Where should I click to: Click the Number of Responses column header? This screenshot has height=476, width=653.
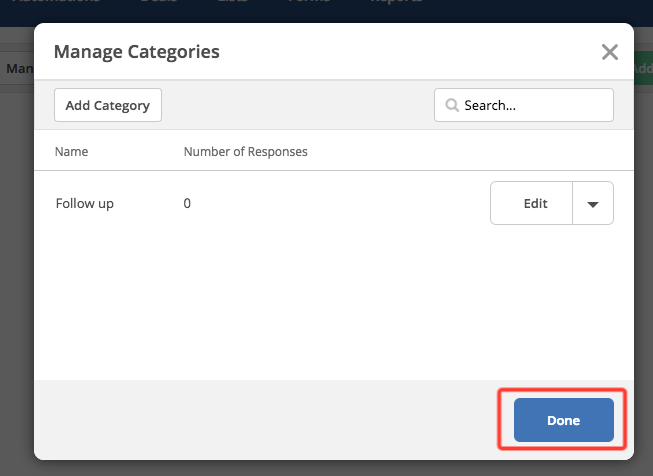[x=245, y=152]
